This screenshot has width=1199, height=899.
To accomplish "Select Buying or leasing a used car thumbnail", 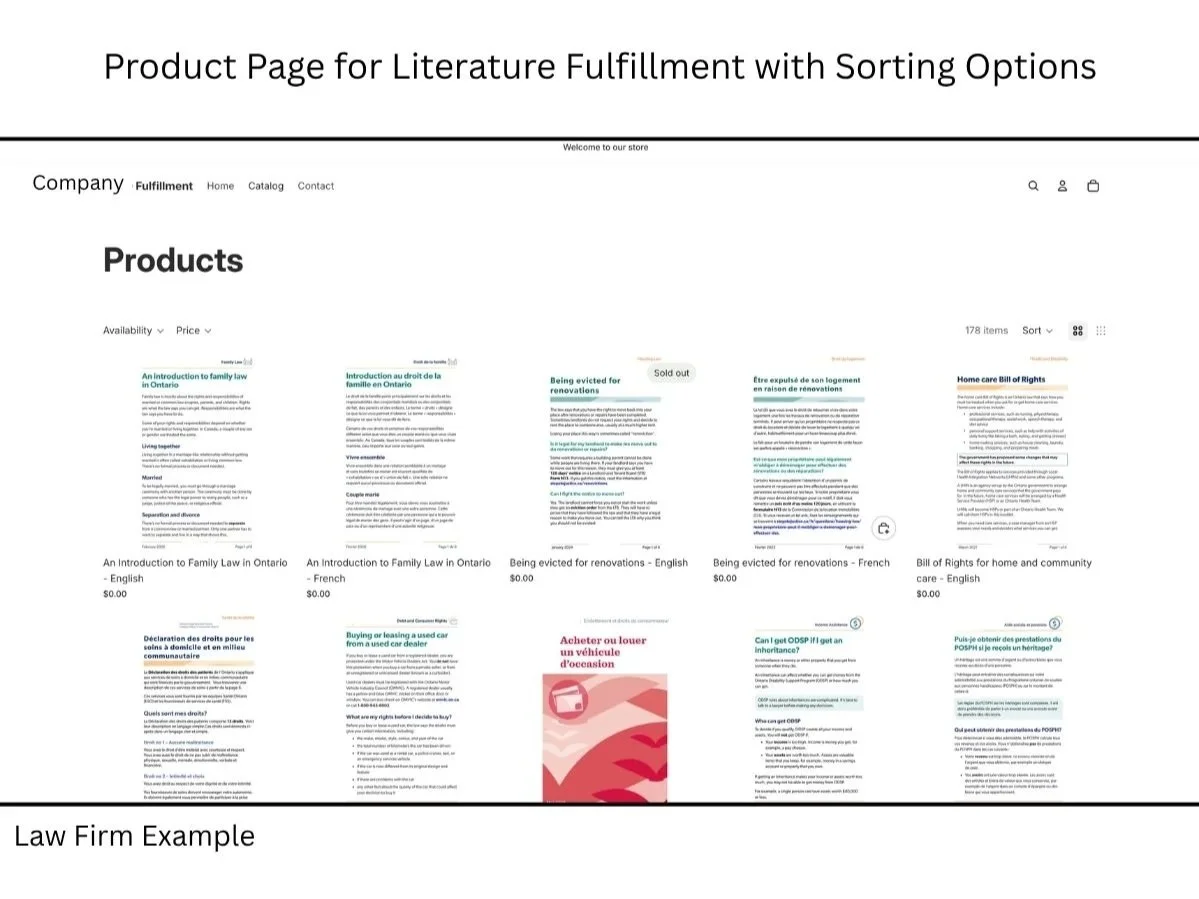I will pos(401,708).
